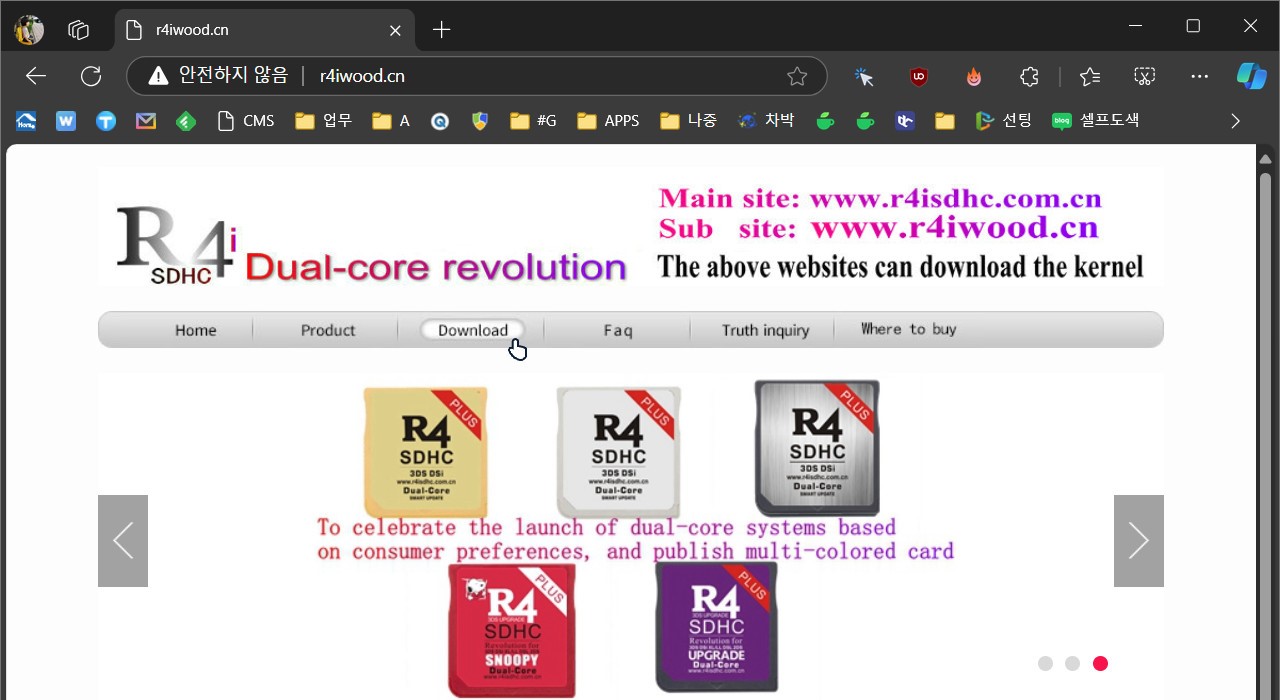
Task: Click the page scrollbar up arrow
Action: pyautogui.click(x=1265, y=159)
